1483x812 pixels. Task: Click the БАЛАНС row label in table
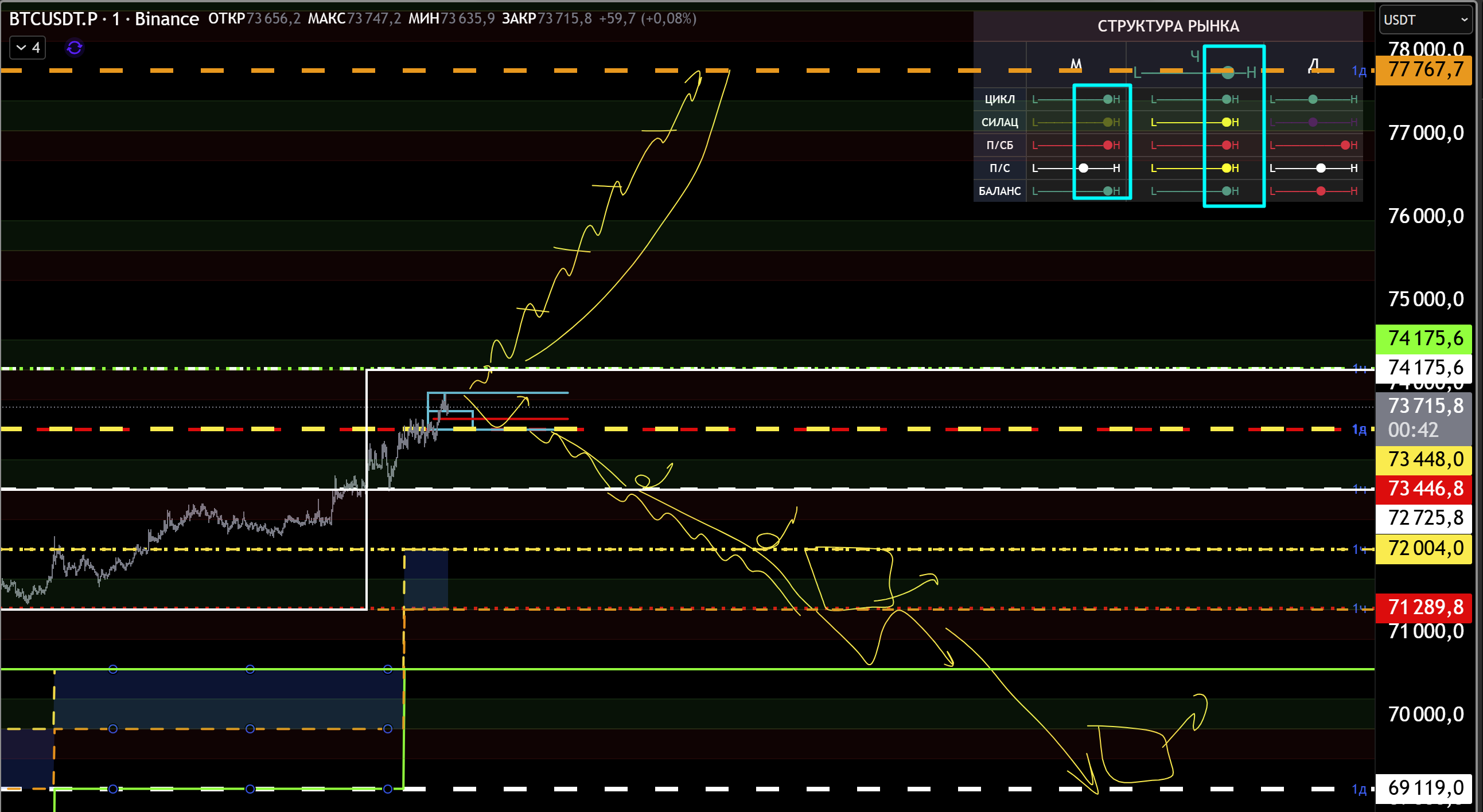pyautogui.click(x=999, y=191)
